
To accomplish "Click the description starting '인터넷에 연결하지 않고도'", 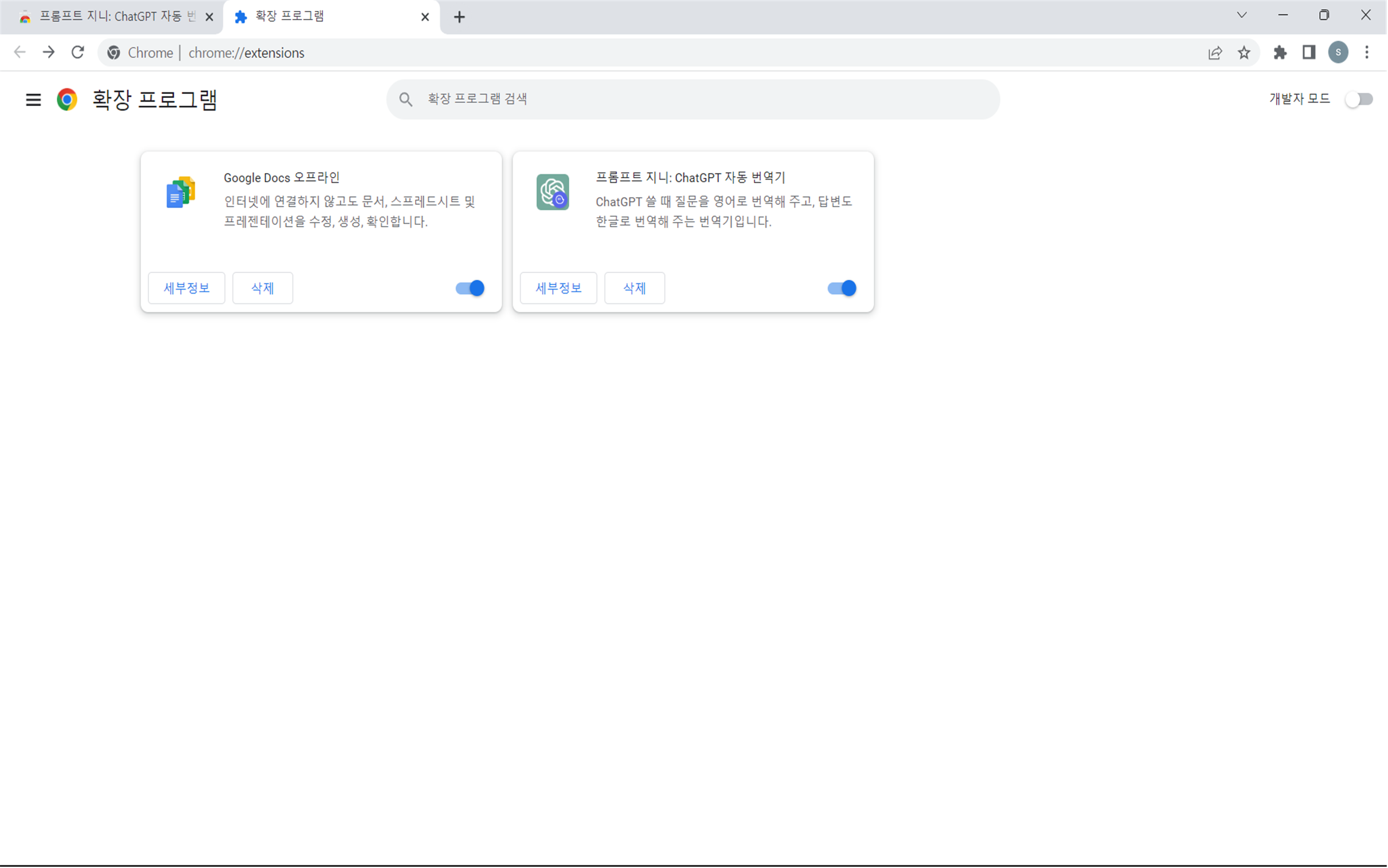I will (350, 211).
